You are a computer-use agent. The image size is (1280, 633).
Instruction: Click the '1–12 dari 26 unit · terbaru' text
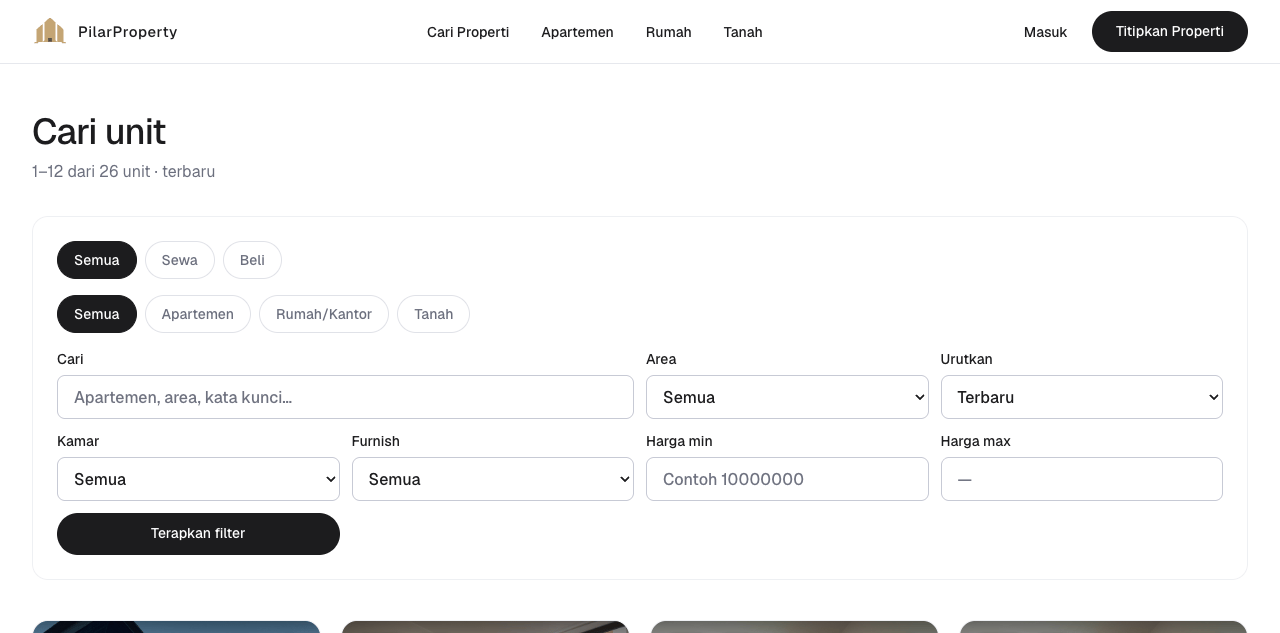(124, 172)
